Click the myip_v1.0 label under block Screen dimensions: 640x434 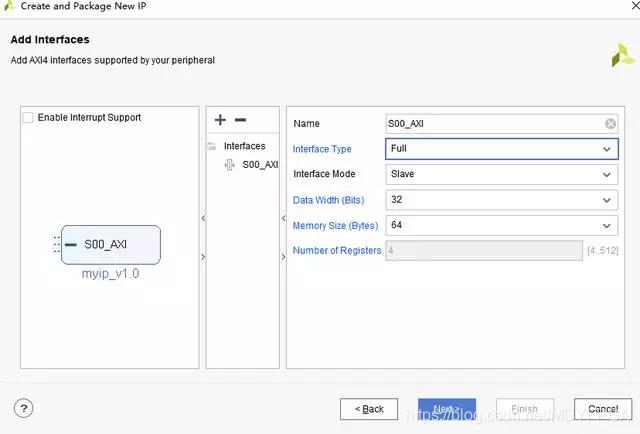[x=111, y=273]
